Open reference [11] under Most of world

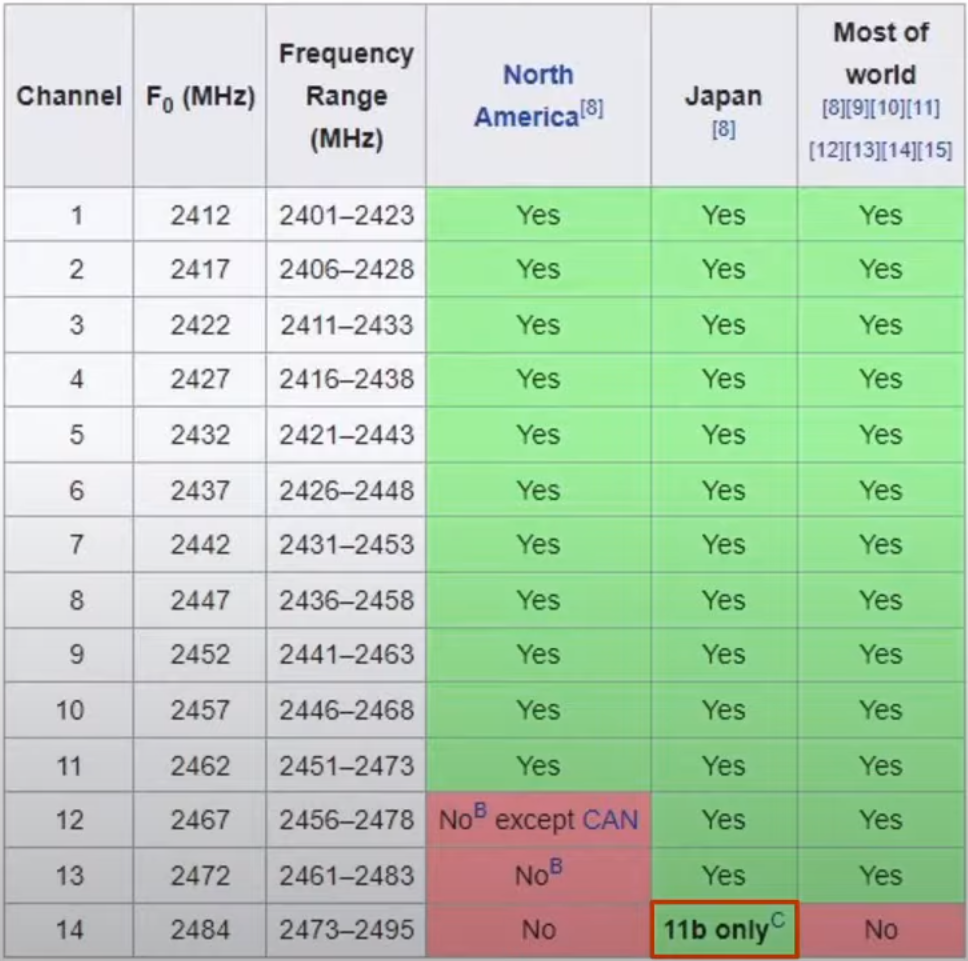pyautogui.click(x=923, y=109)
